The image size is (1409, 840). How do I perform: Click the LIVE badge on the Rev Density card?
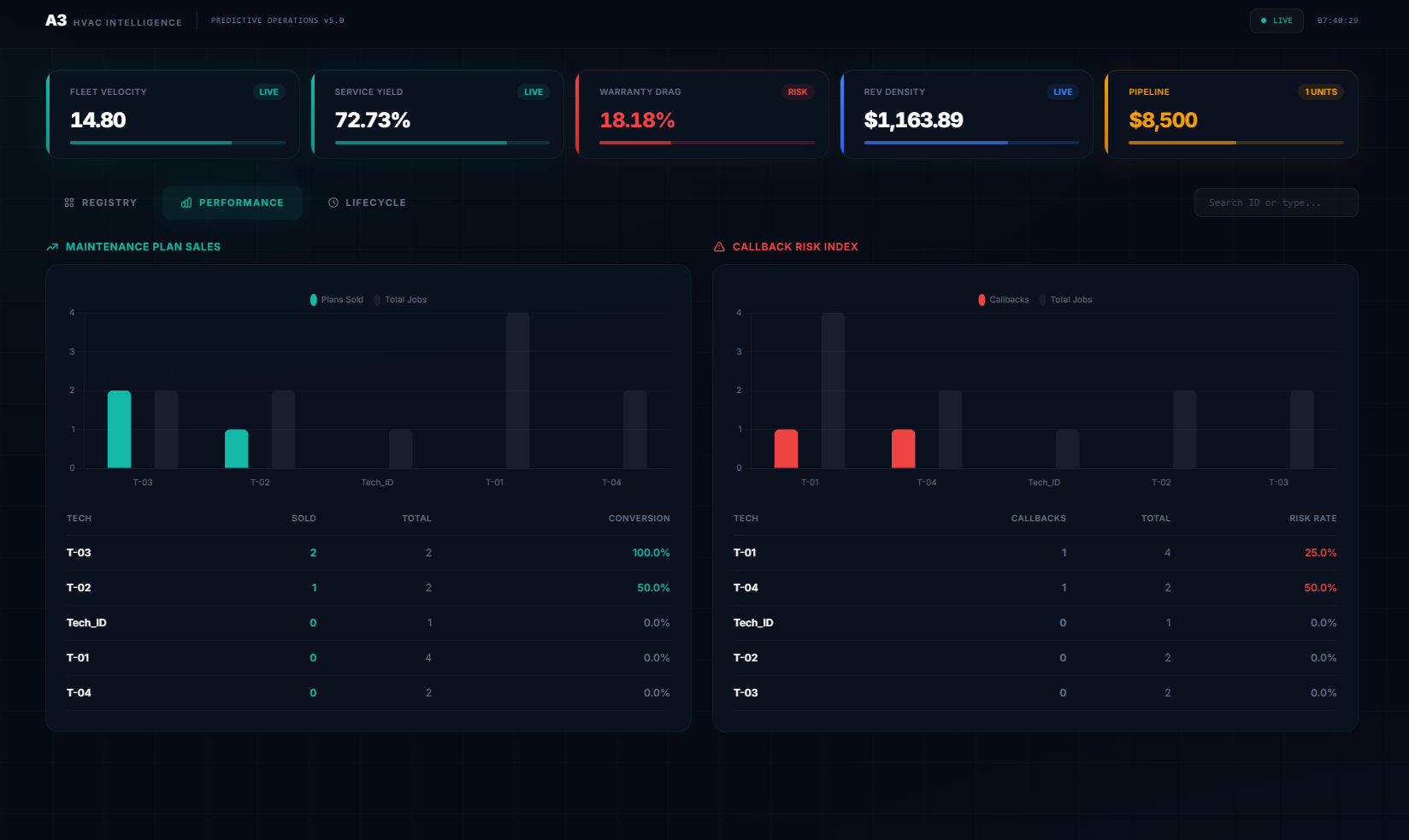(x=1062, y=91)
